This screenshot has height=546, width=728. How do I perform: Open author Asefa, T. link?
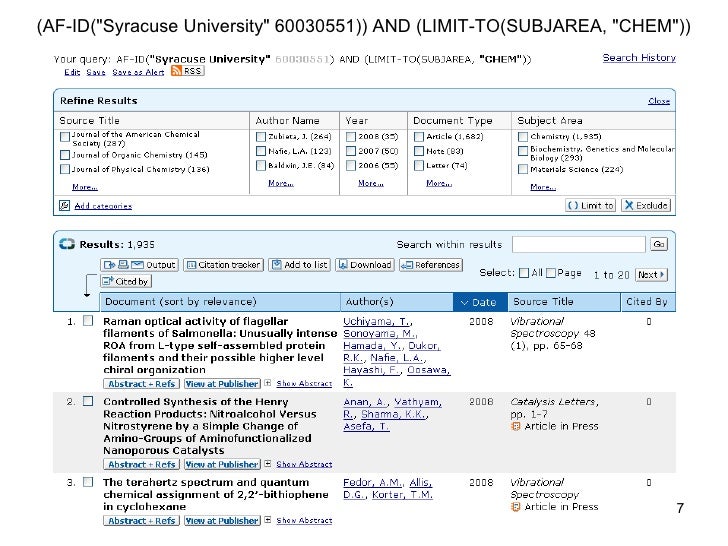point(366,426)
